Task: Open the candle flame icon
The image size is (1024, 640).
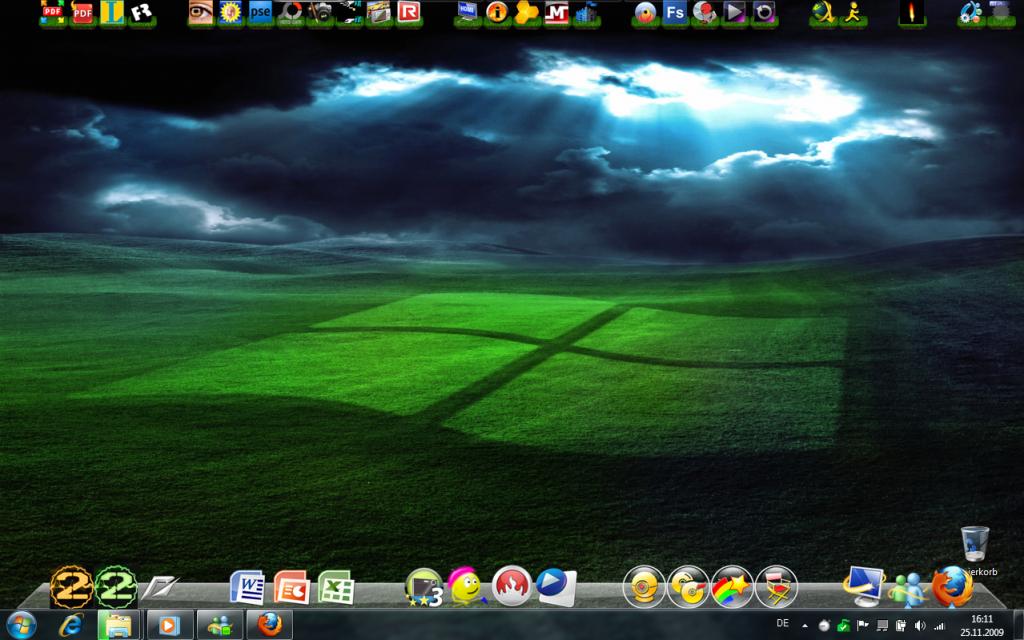Action: (912, 12)
